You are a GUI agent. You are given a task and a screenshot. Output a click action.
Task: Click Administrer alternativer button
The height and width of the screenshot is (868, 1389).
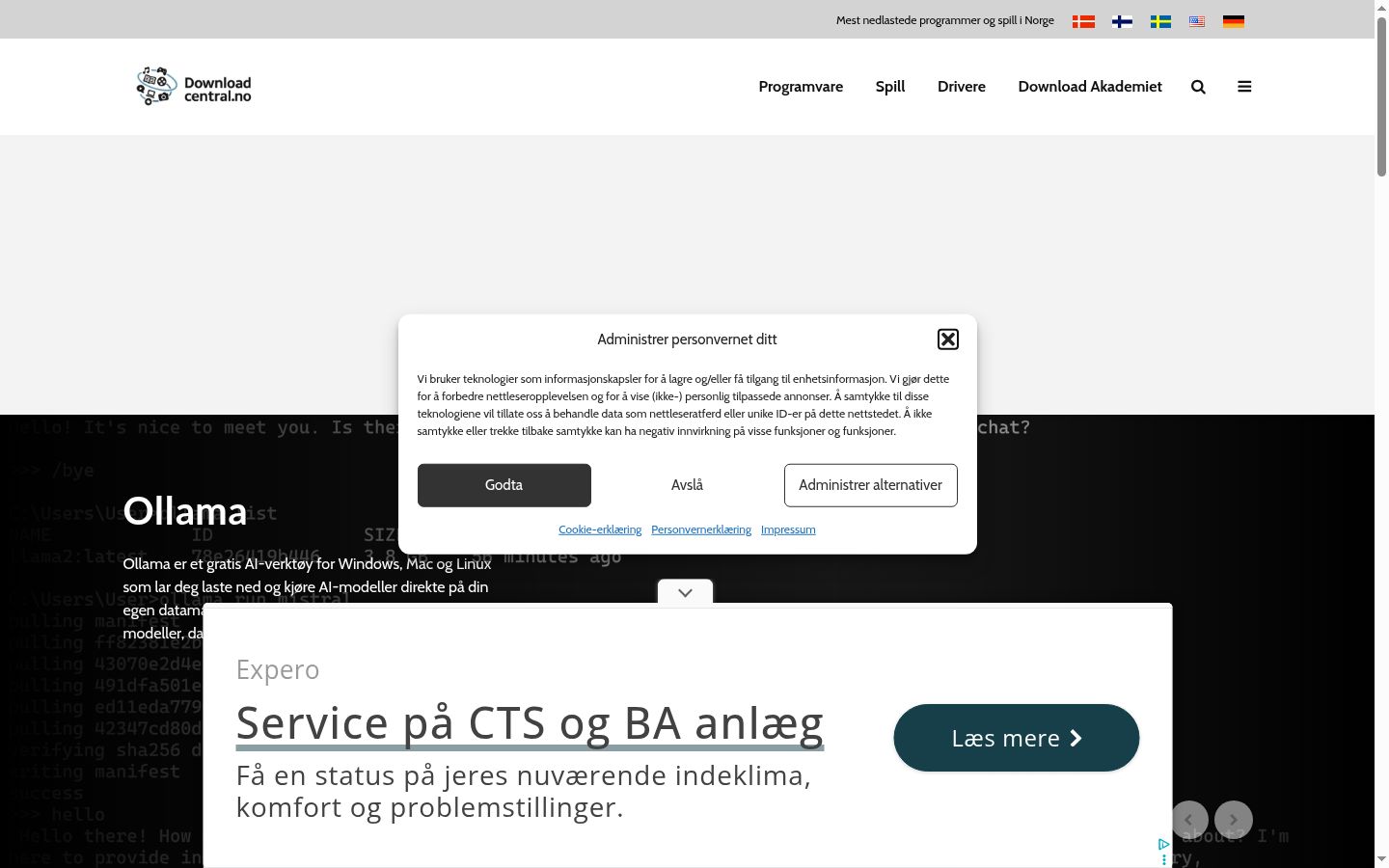click(x=870, y=485)
